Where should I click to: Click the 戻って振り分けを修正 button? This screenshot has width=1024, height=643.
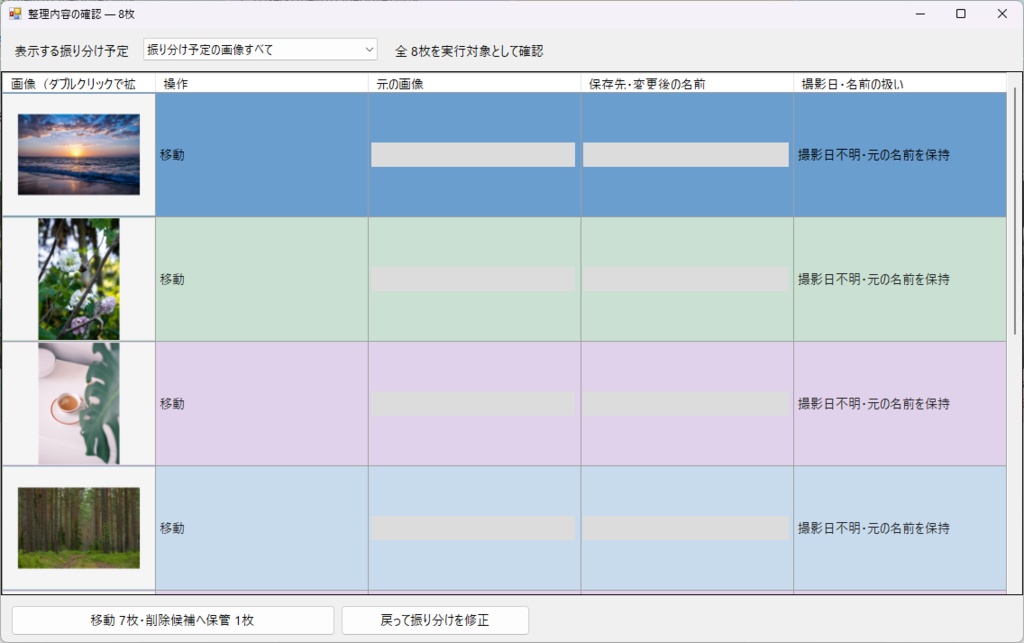point(435,620)
